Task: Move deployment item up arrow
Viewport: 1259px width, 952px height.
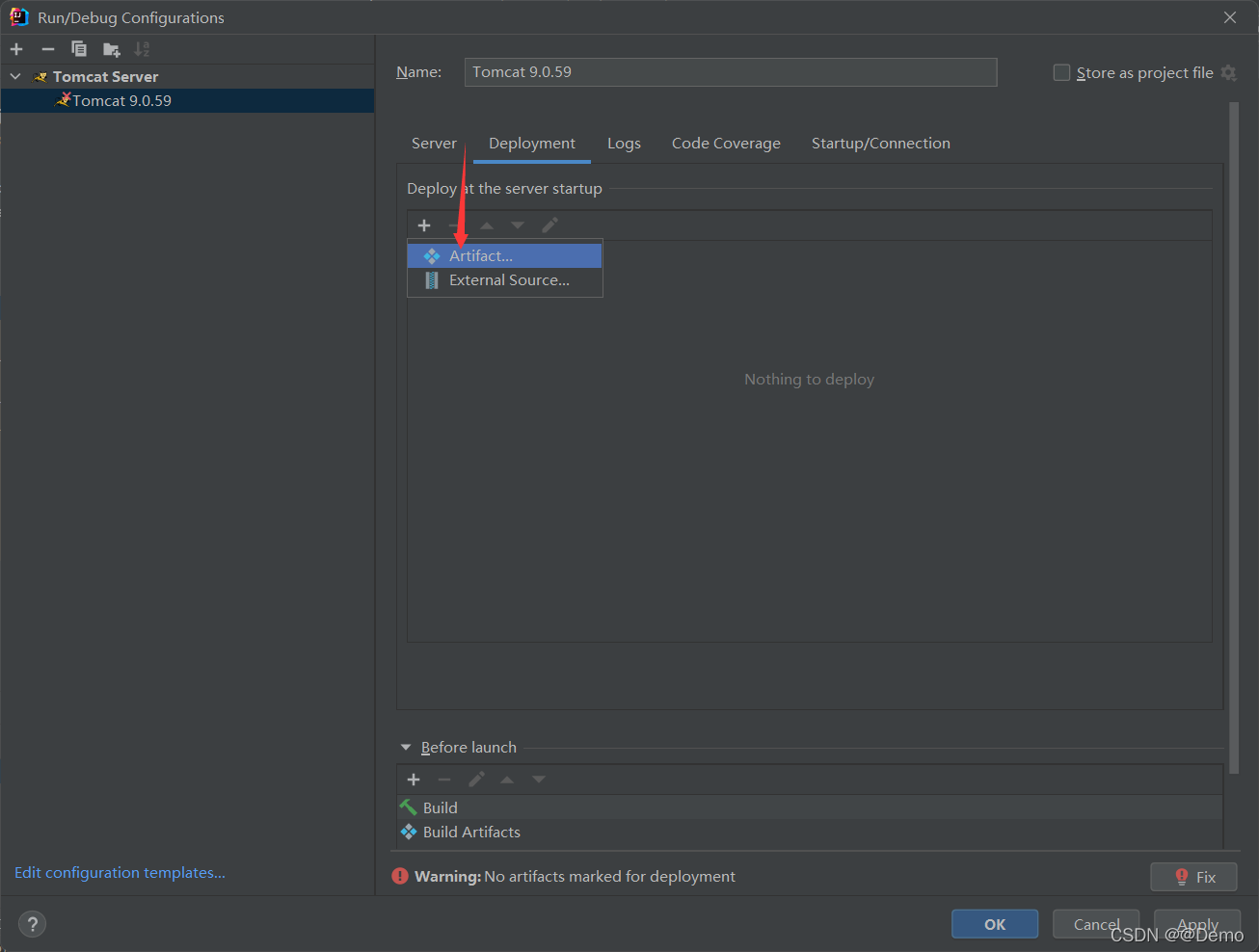Action: [x=487, y=225]
